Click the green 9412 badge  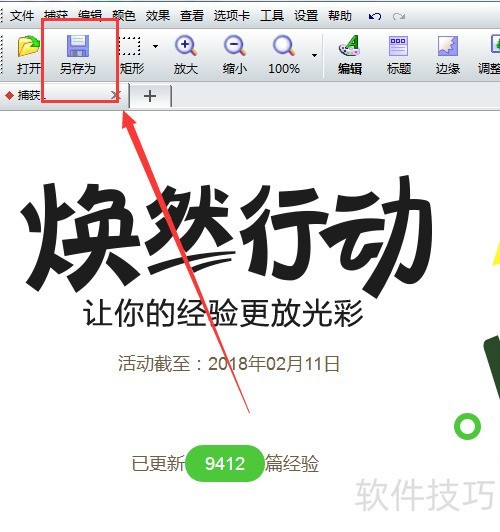(225, 463)
